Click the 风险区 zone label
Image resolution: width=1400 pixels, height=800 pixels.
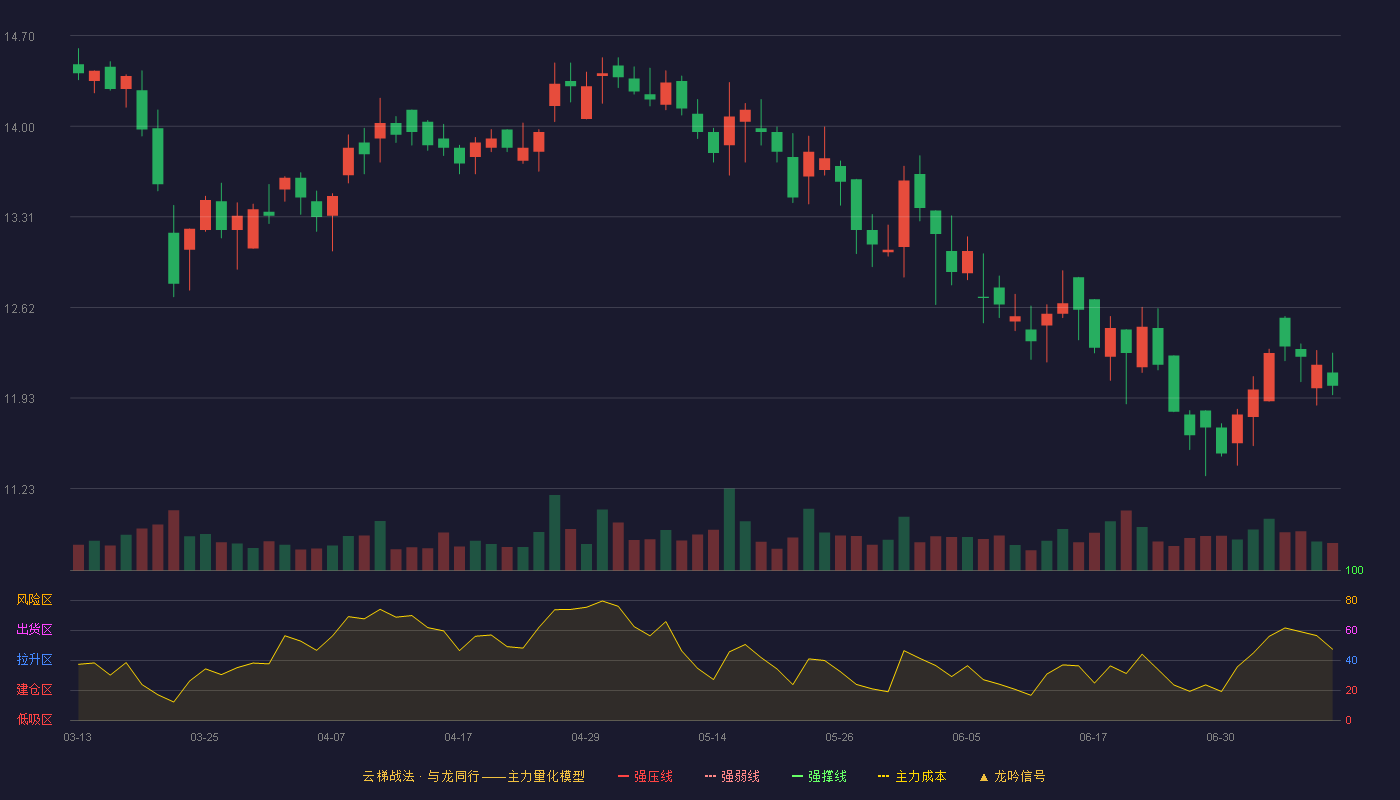click(x=34, y=600)
